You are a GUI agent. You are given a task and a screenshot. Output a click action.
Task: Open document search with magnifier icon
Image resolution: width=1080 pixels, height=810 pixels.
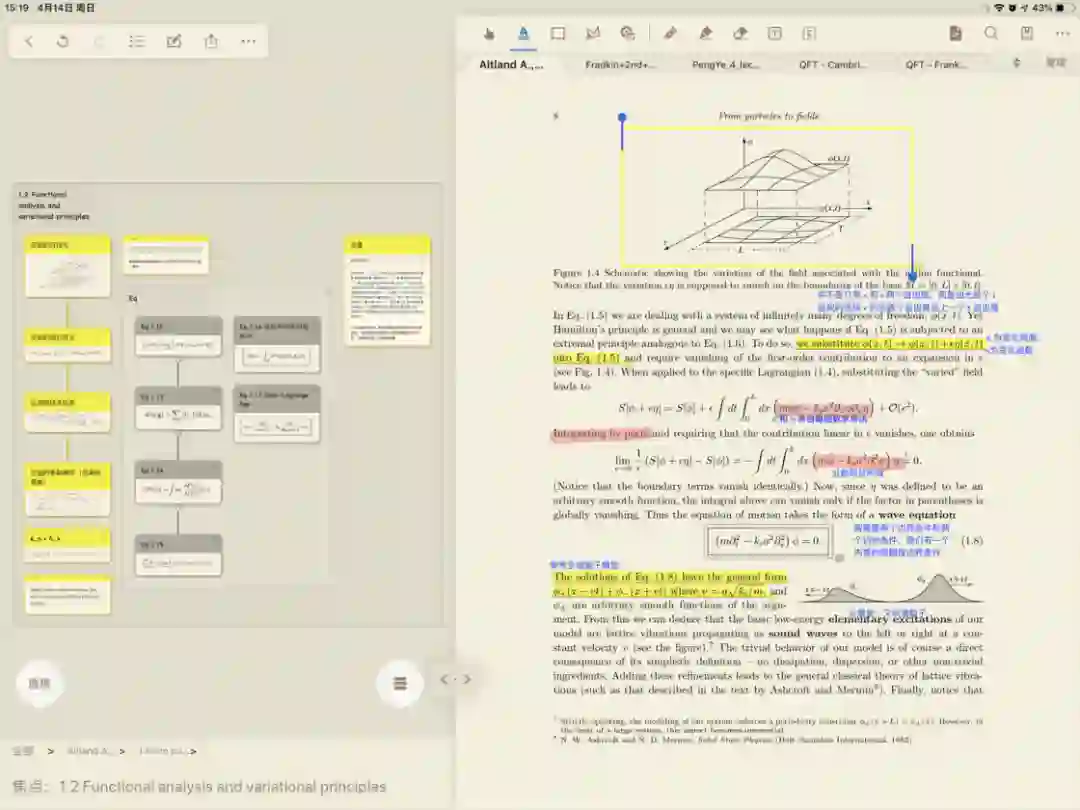click(x=991, y=33)
